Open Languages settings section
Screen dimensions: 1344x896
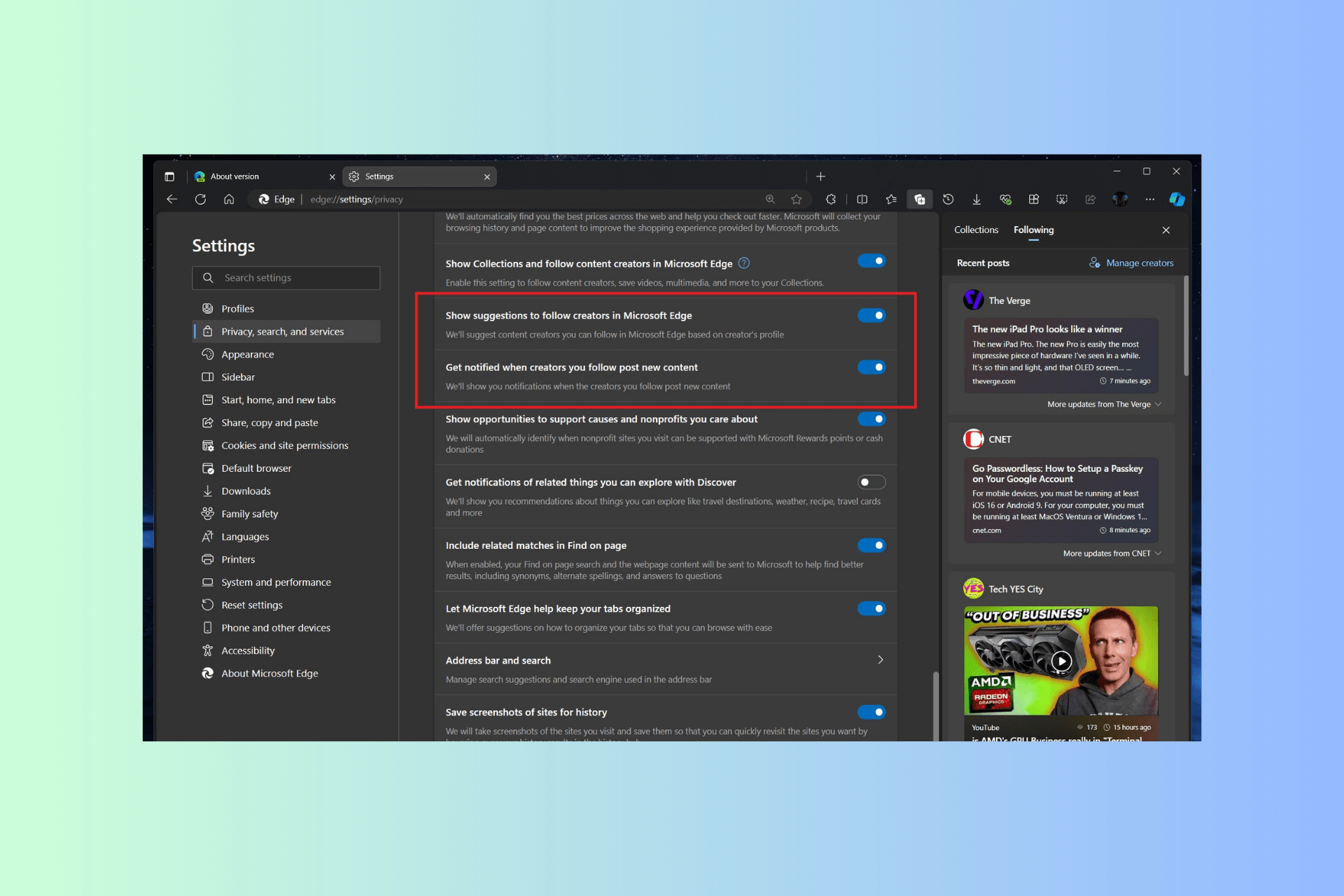[286, 537]
